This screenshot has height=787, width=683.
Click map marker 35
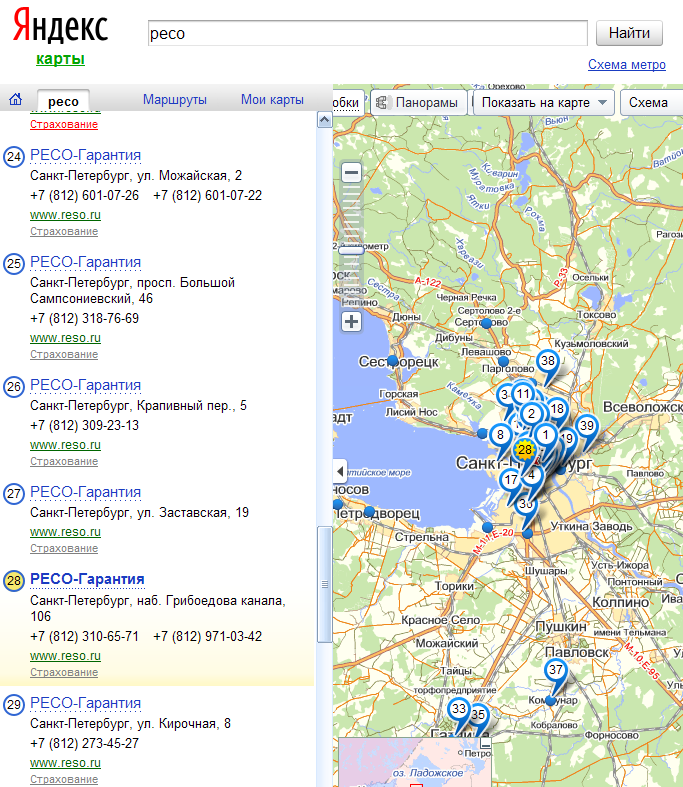(479, 714)
